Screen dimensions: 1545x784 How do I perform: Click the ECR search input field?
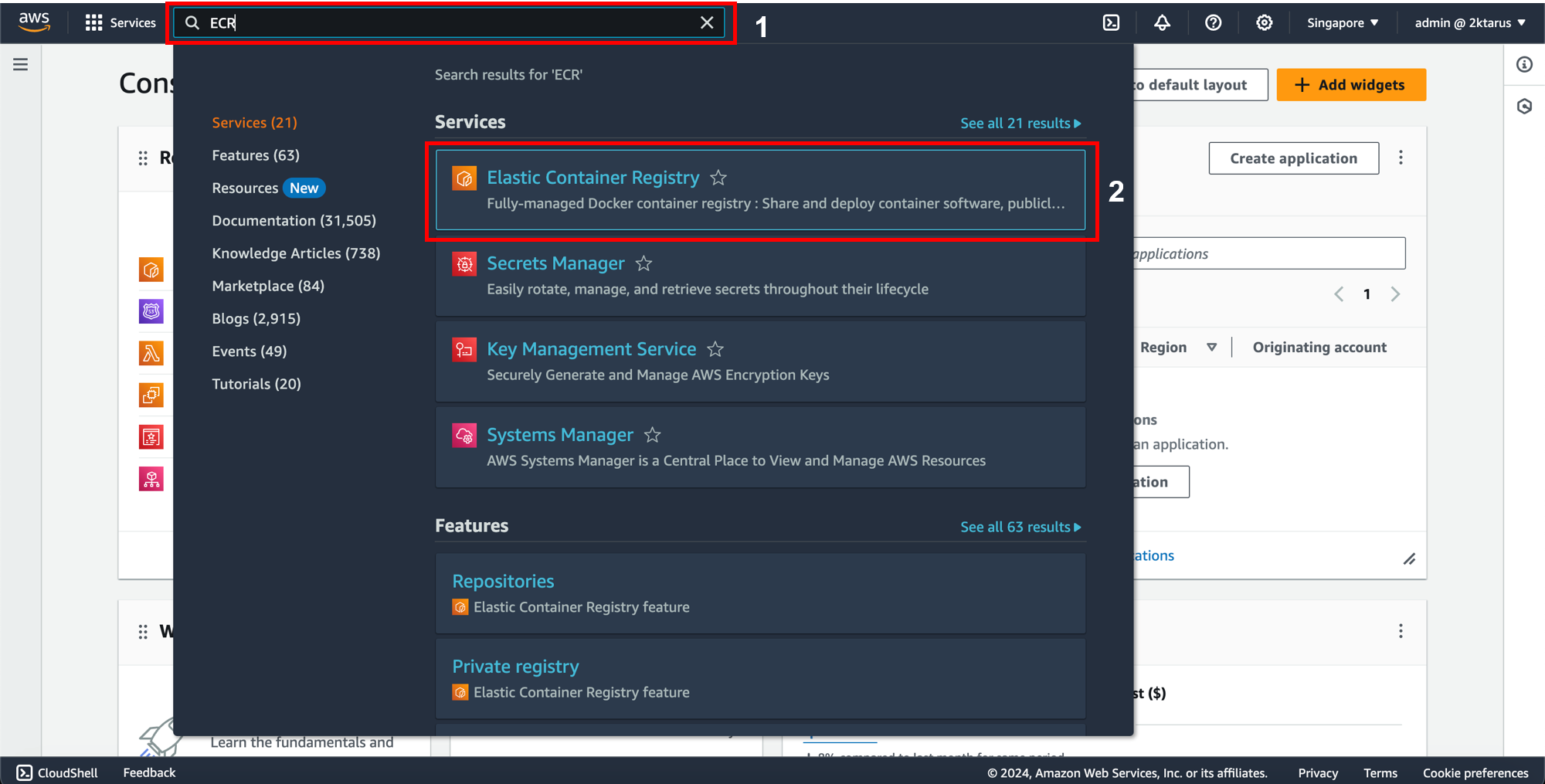450,22
